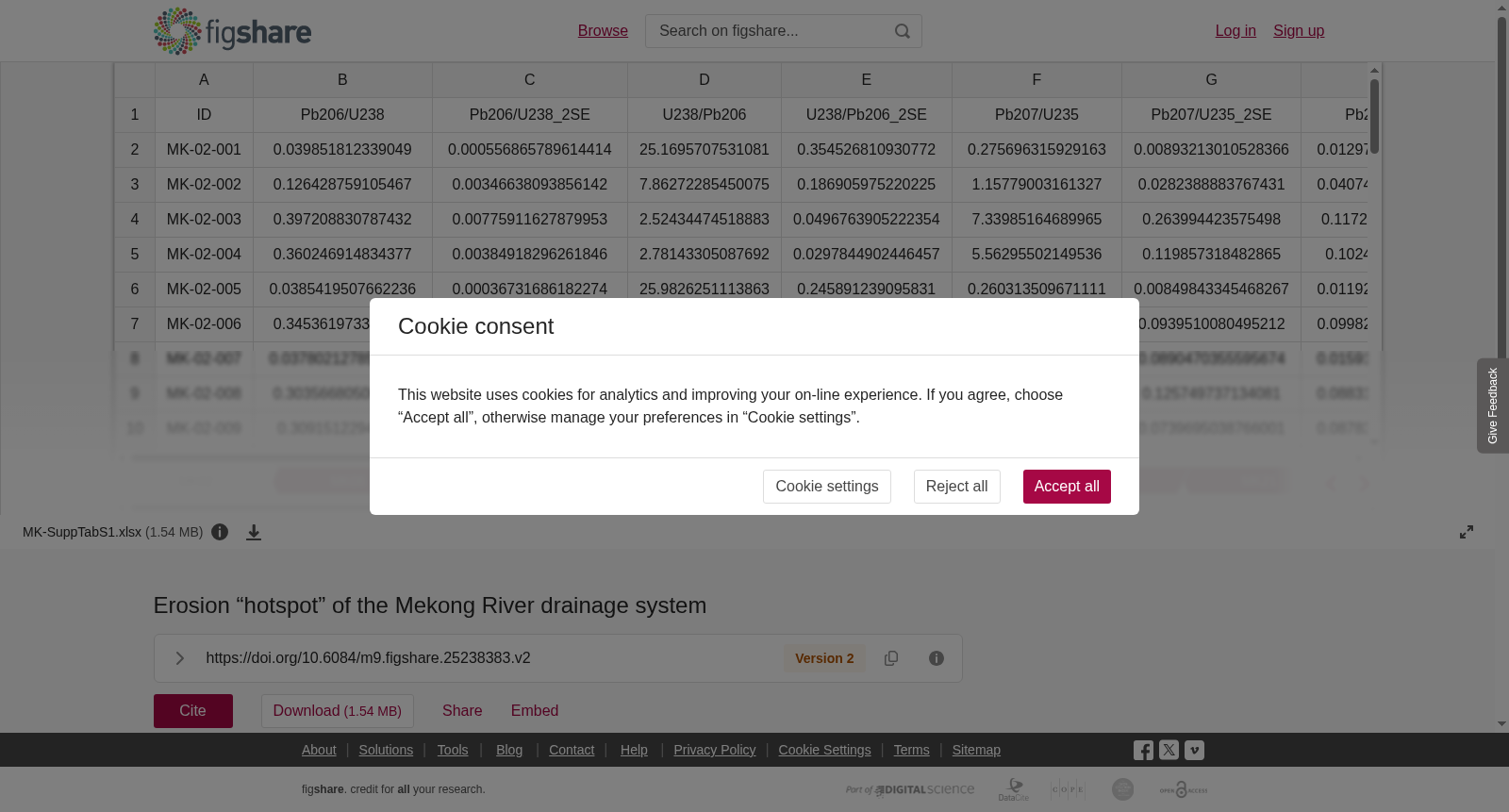Click cell 0.126428759105467

click(x=342, y=185)
